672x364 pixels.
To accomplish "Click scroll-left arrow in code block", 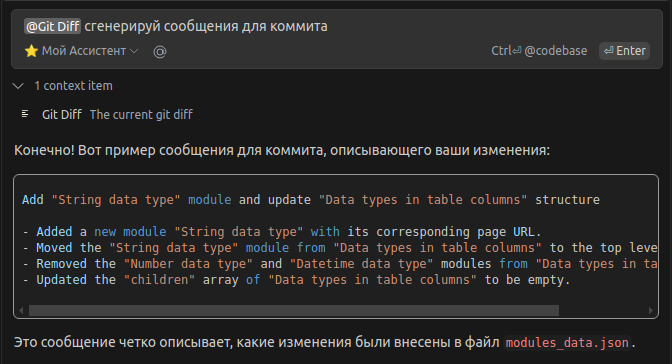I will 21,310.
